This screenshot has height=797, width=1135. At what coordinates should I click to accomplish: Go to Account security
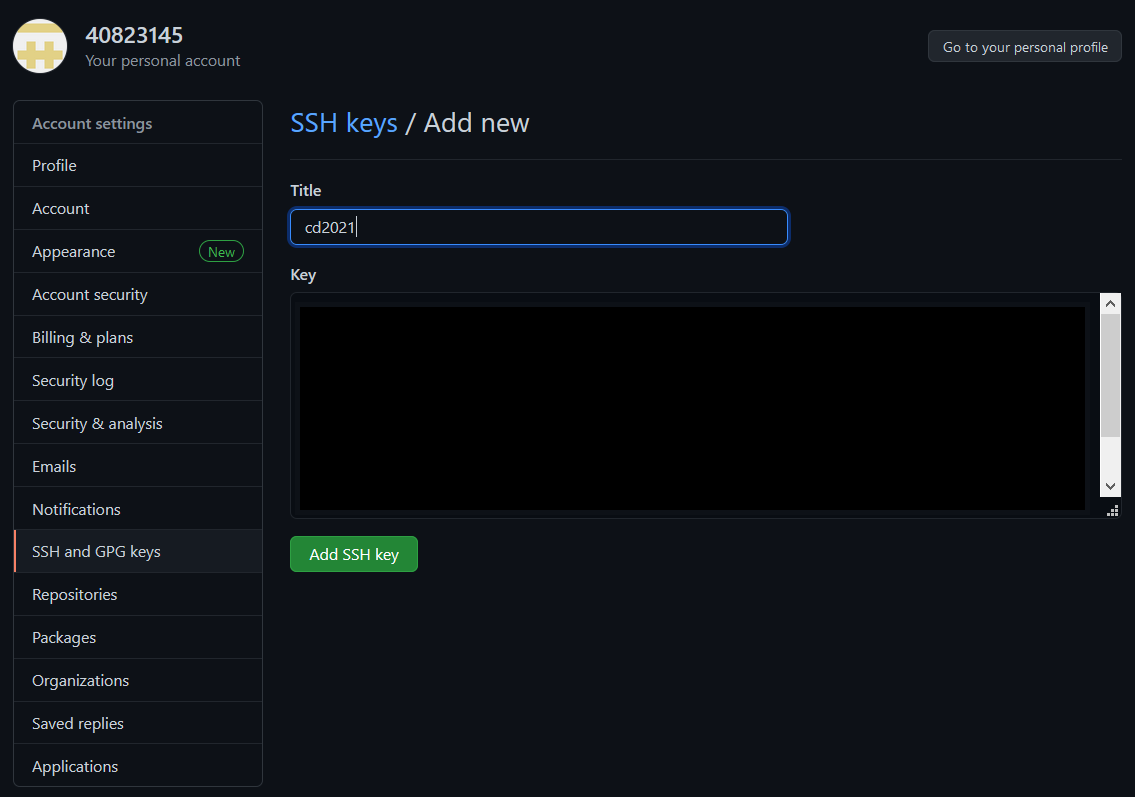pyautogui.click(x=138, y=295)
